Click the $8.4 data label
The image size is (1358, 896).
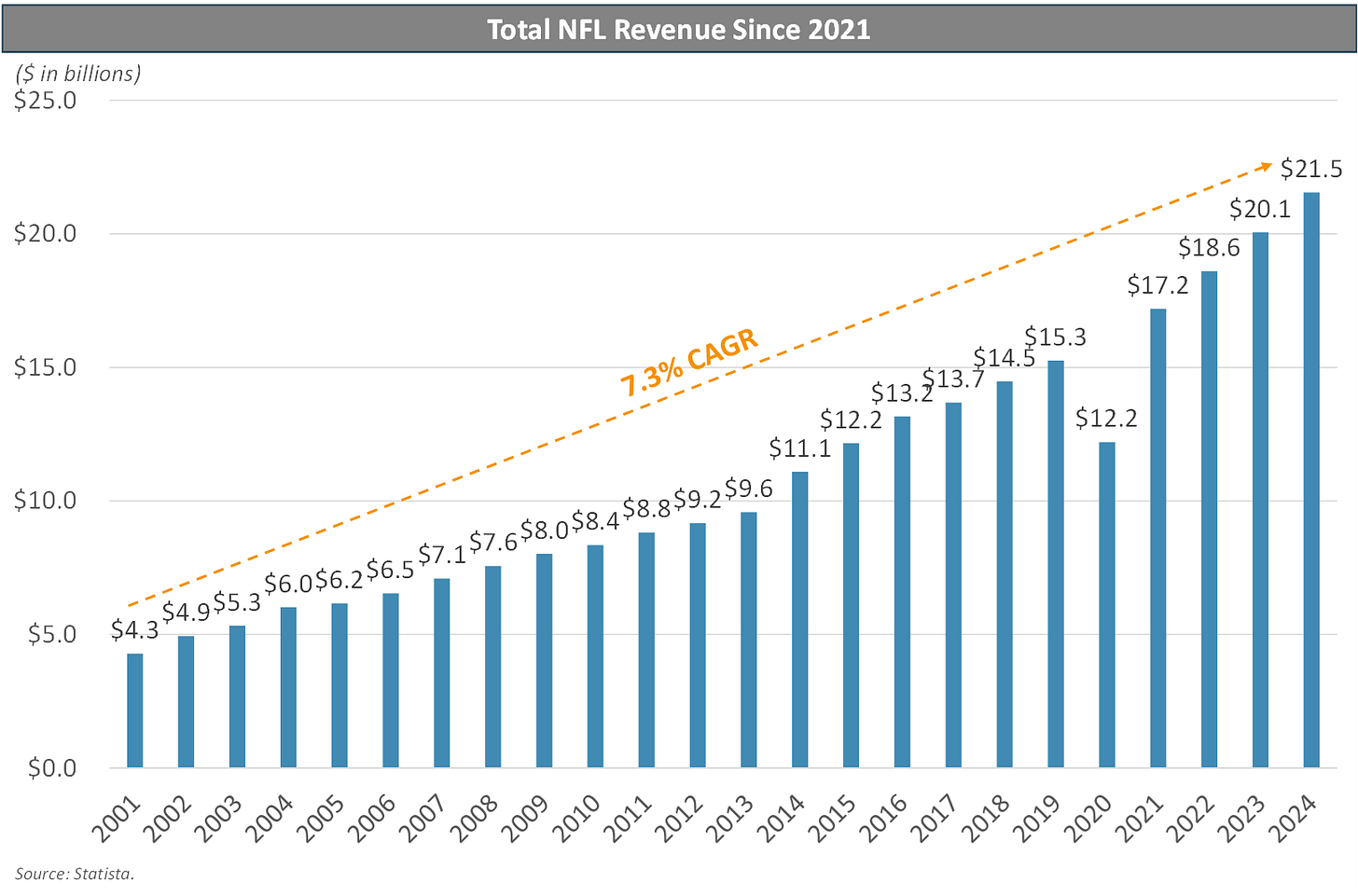point(596,520)
